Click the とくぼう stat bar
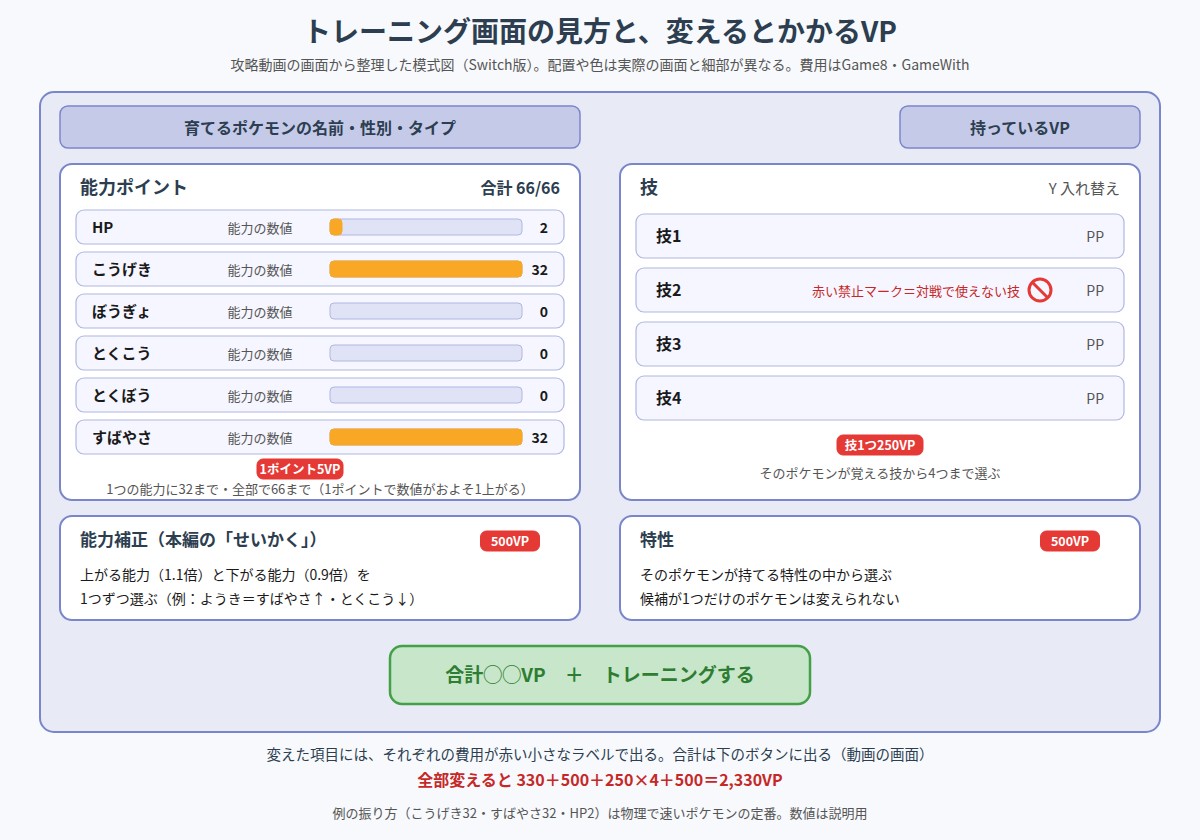1200x840 pixels. tap(426, 395)
